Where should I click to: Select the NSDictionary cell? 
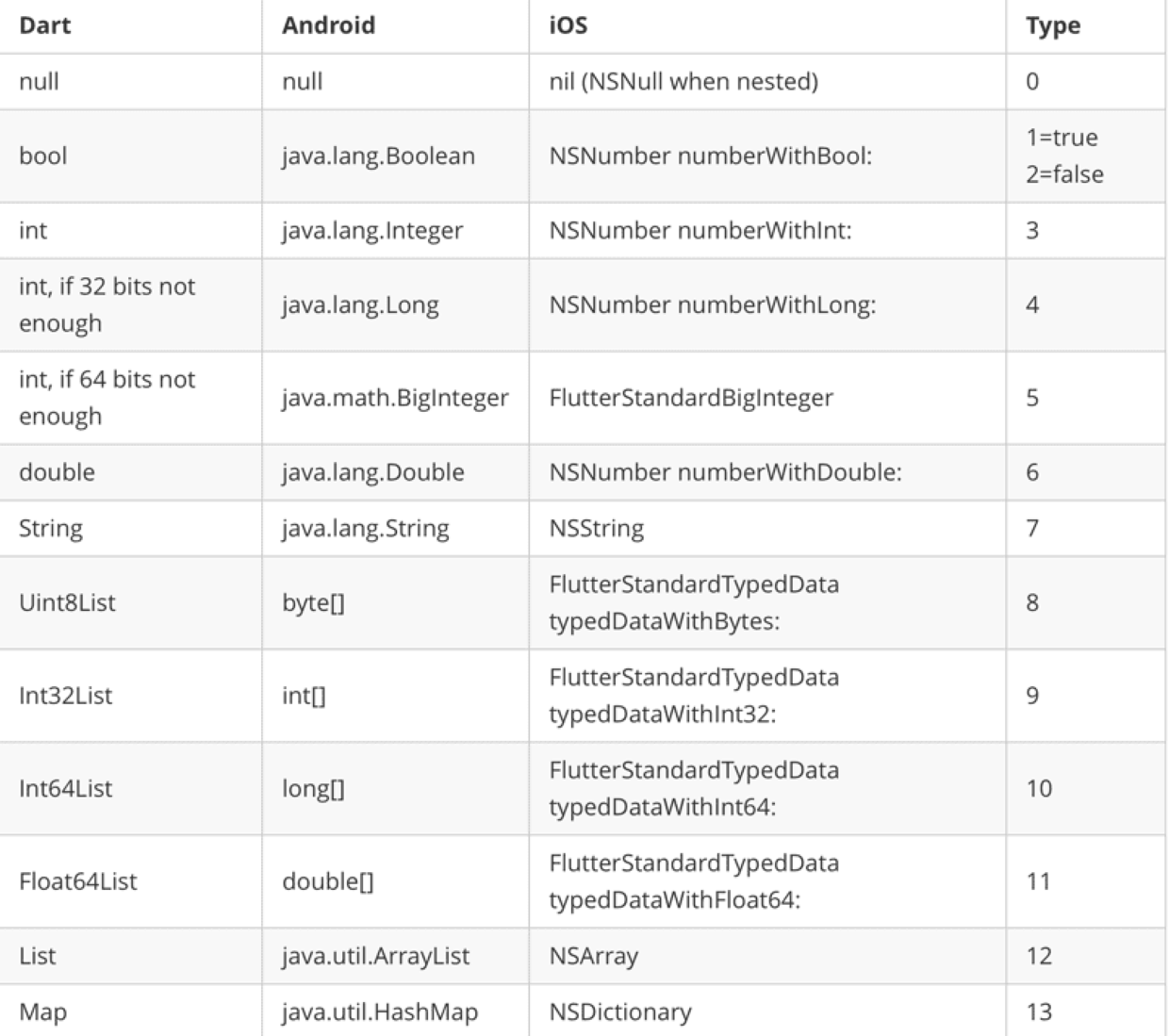tap(620, 1011)
